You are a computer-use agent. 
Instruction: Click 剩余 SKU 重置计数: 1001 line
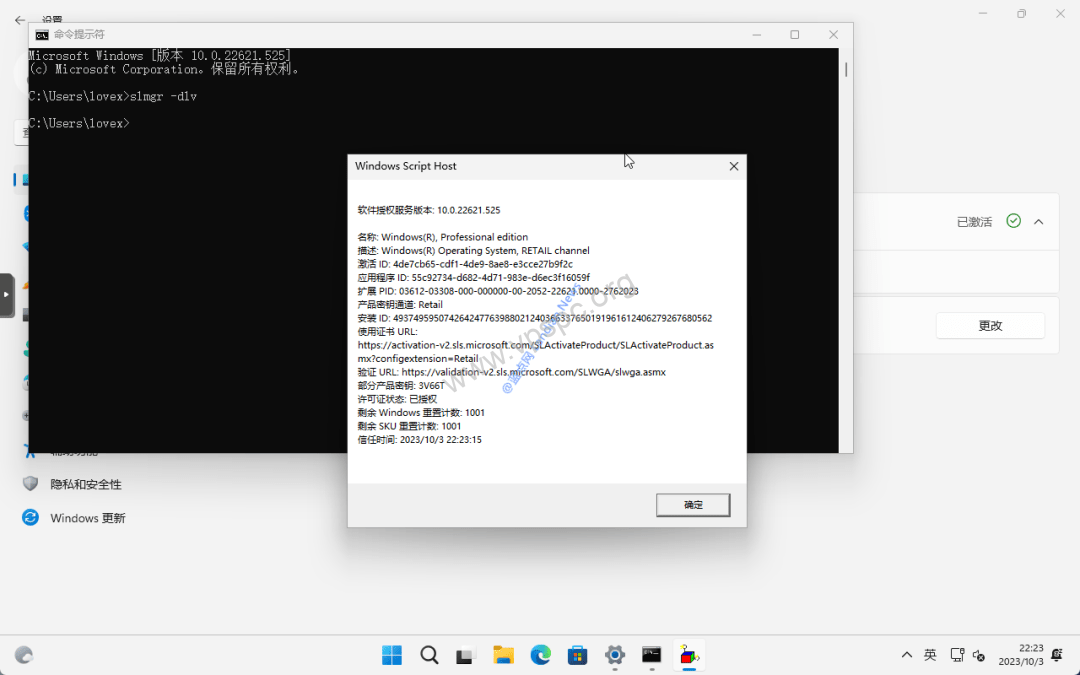point(409,426)
